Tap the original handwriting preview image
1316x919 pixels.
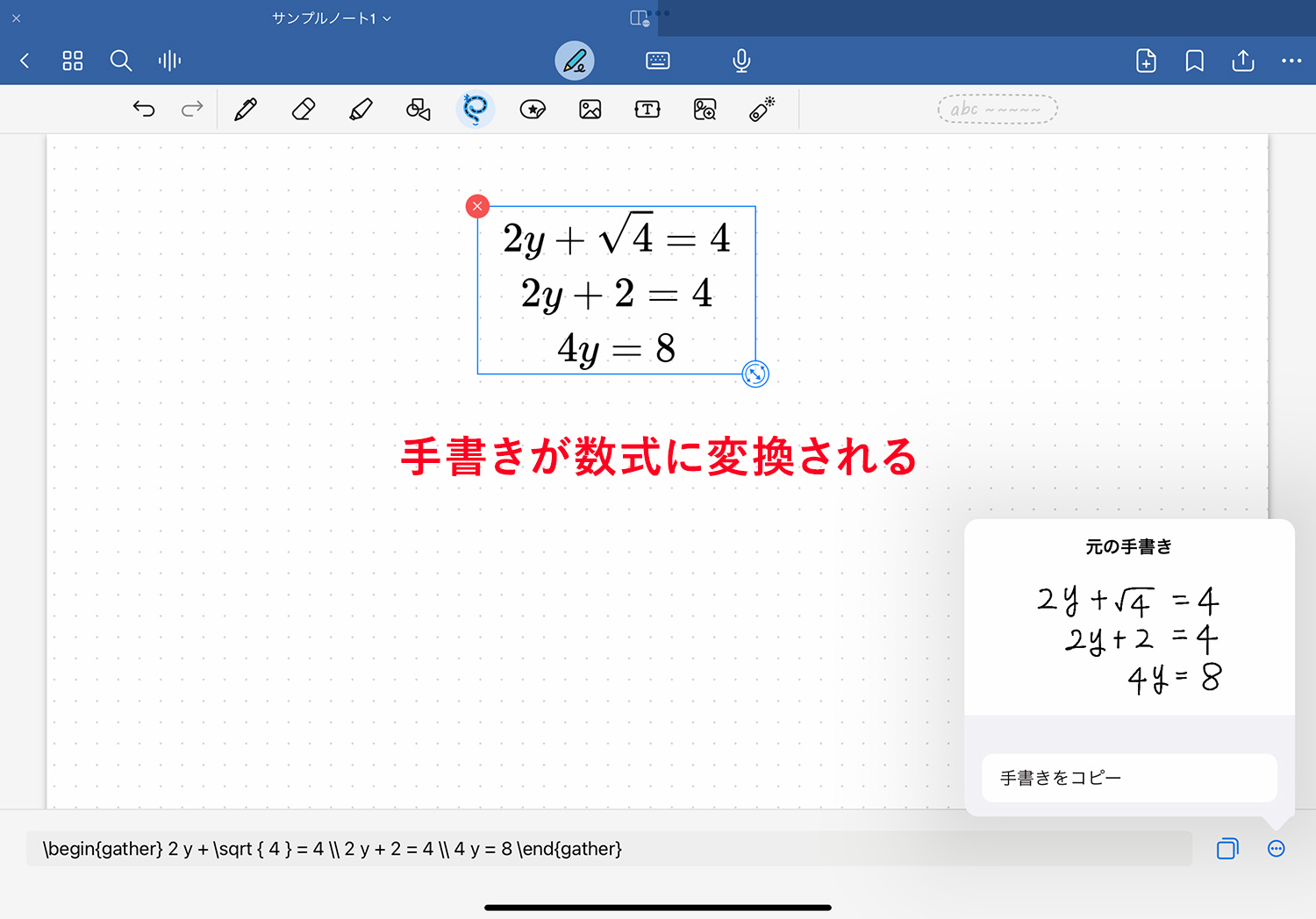(x=1129, y=640)
